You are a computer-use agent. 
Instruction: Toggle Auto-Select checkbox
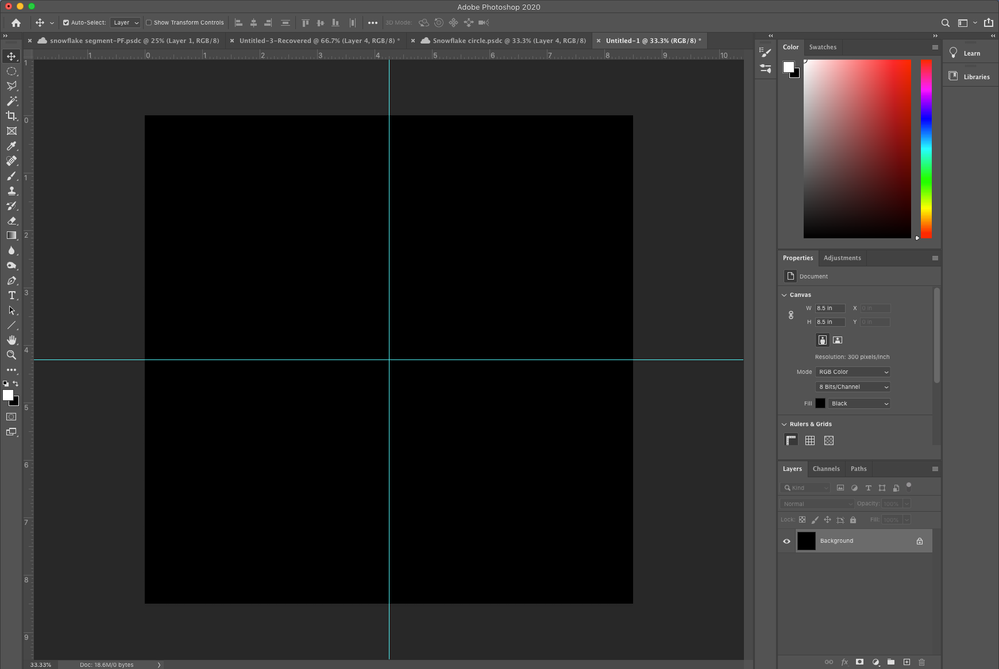click(x=66, y=23)
